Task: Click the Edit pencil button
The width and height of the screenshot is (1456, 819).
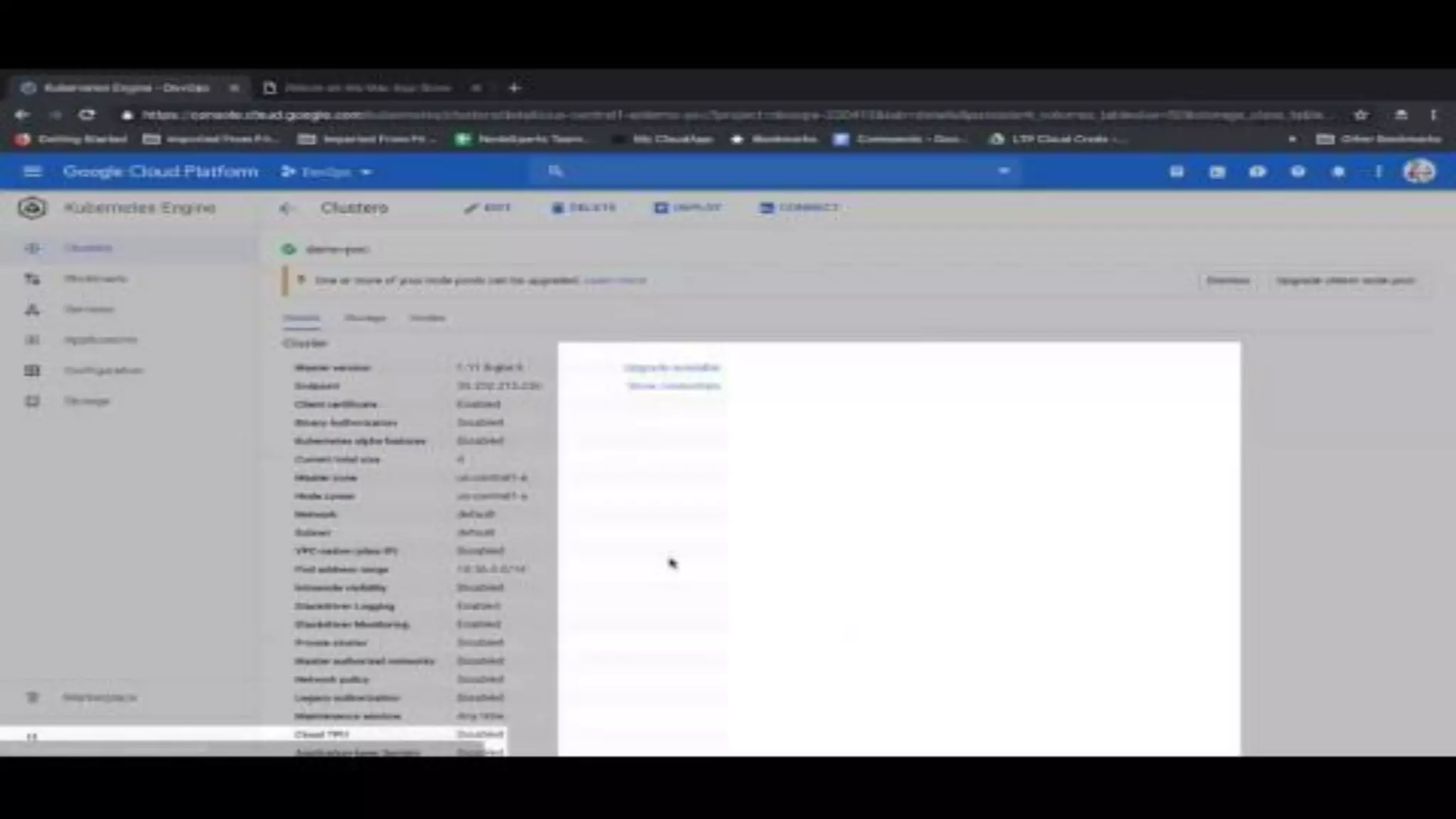Action: pos(488,208)
